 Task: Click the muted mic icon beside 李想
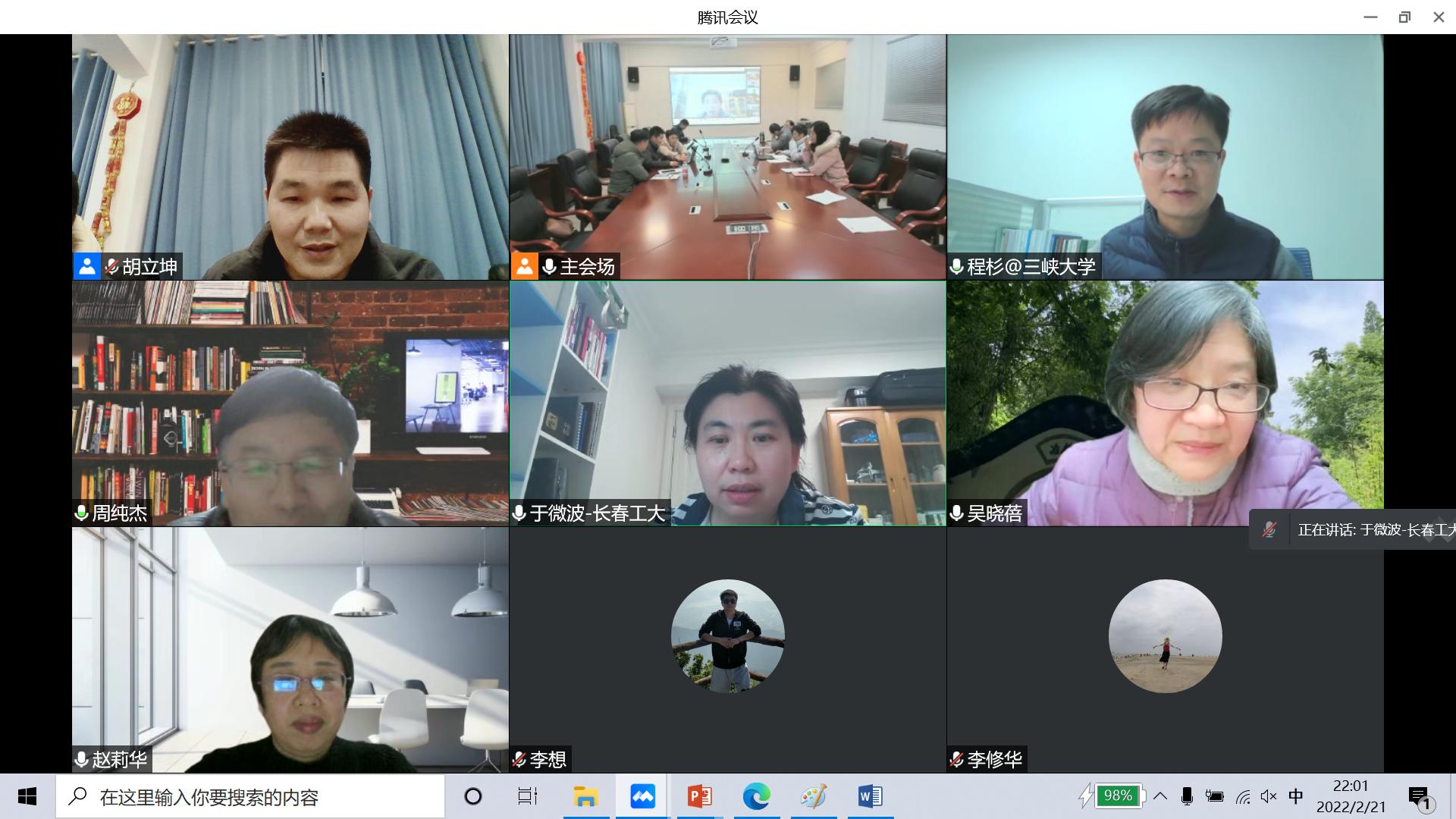click(519, 759)
